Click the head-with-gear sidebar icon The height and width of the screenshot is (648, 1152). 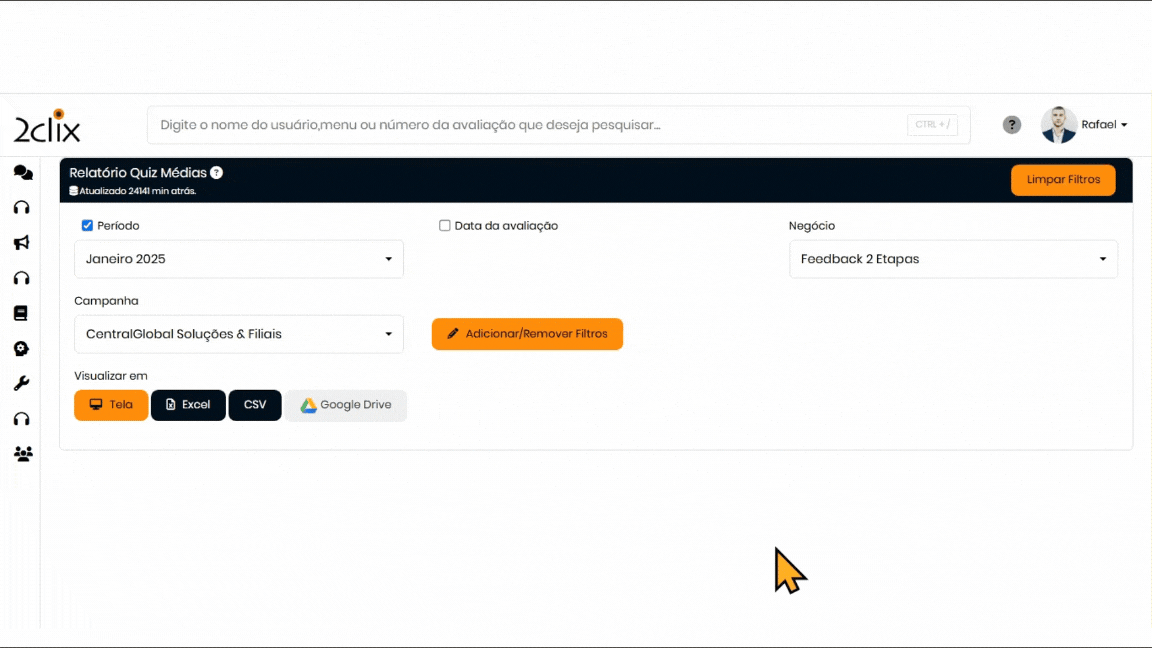point(21,349)
